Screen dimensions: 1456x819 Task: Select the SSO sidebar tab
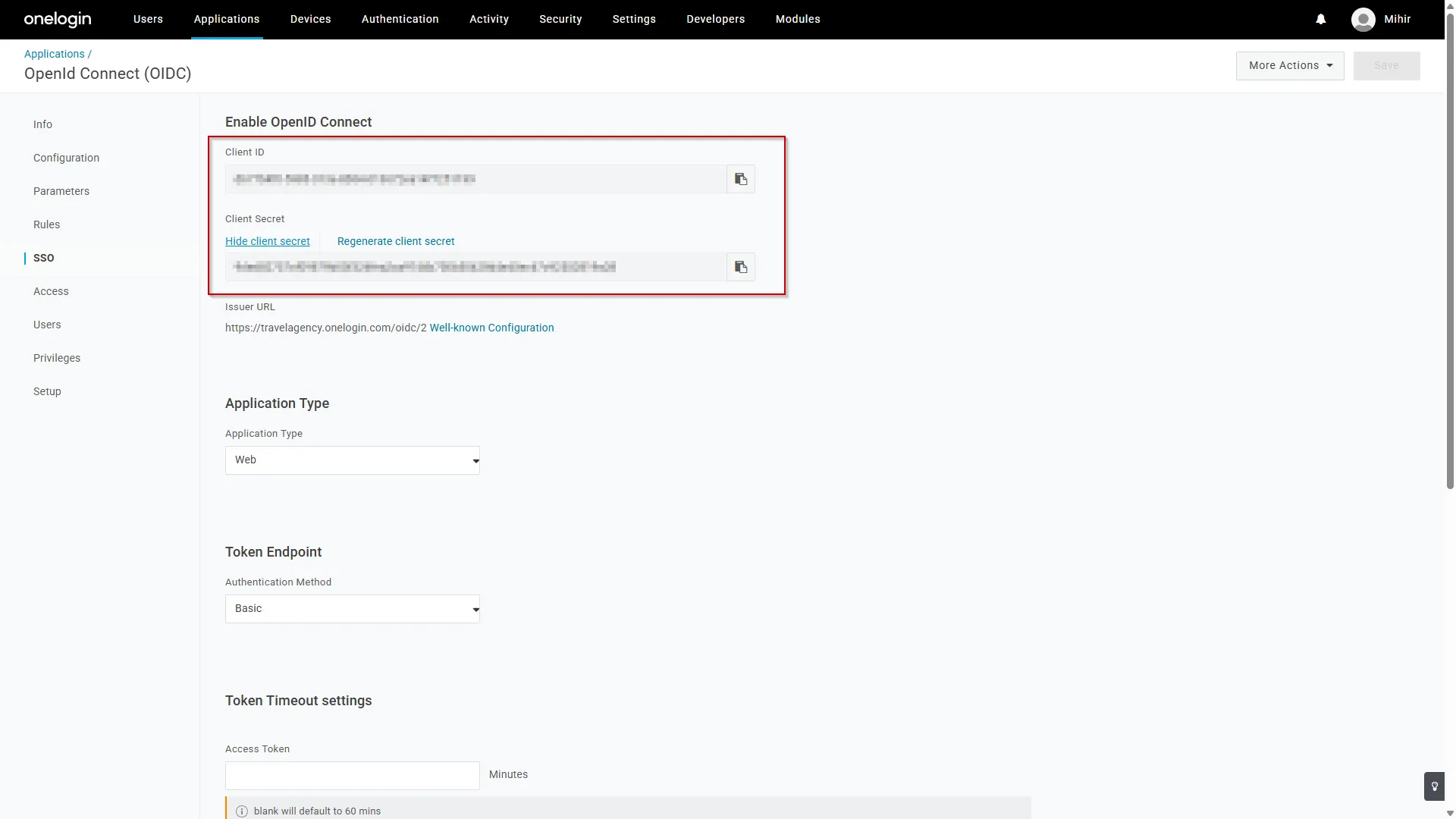tap(44, 258)
